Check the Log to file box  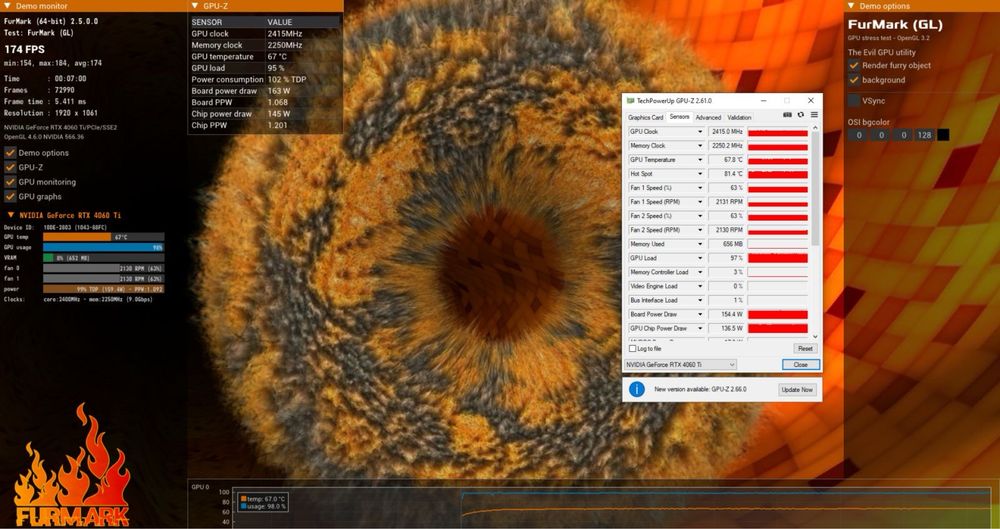coord(633,349)
